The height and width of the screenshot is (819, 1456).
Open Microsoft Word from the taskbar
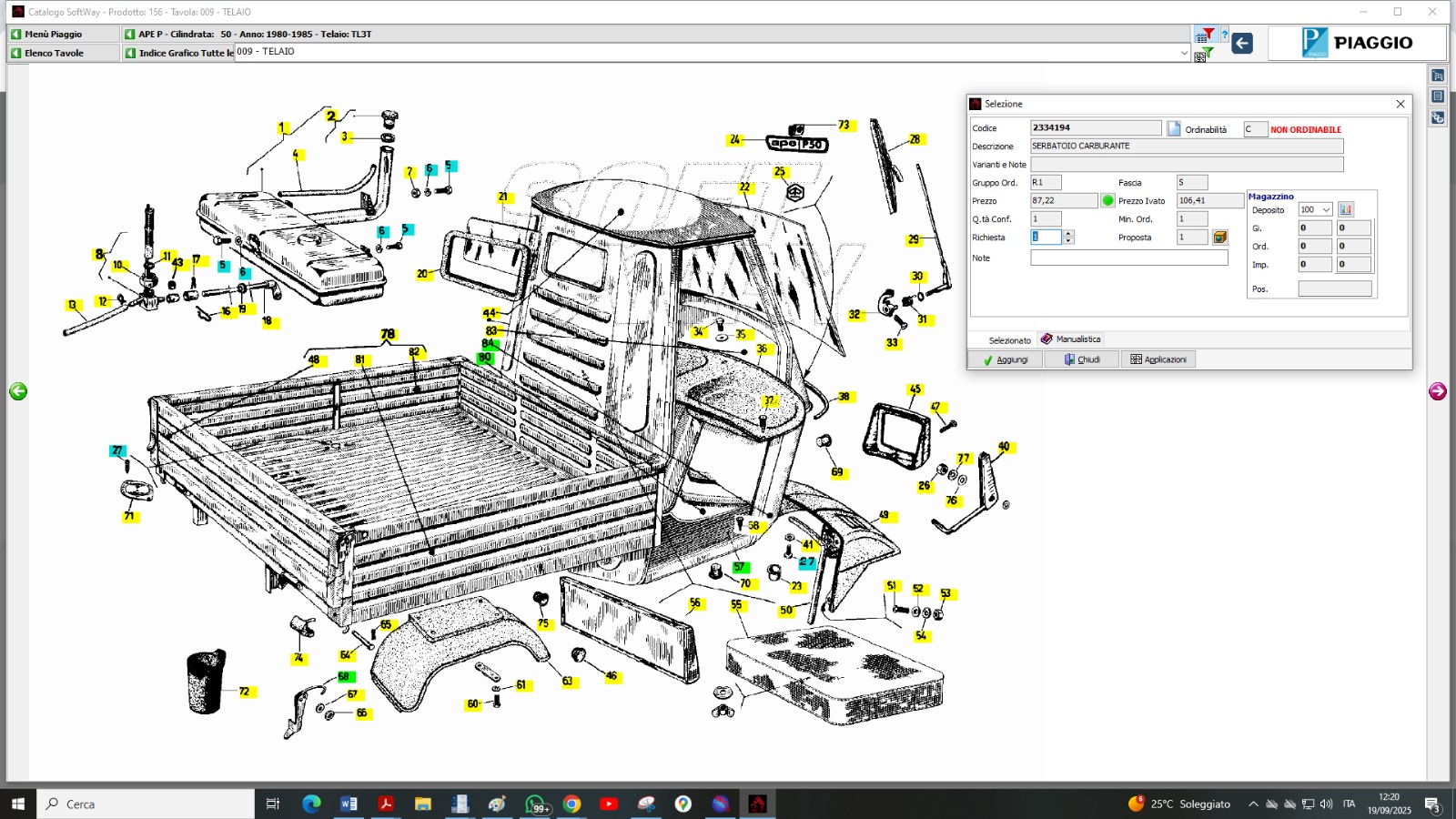point(349,804)
